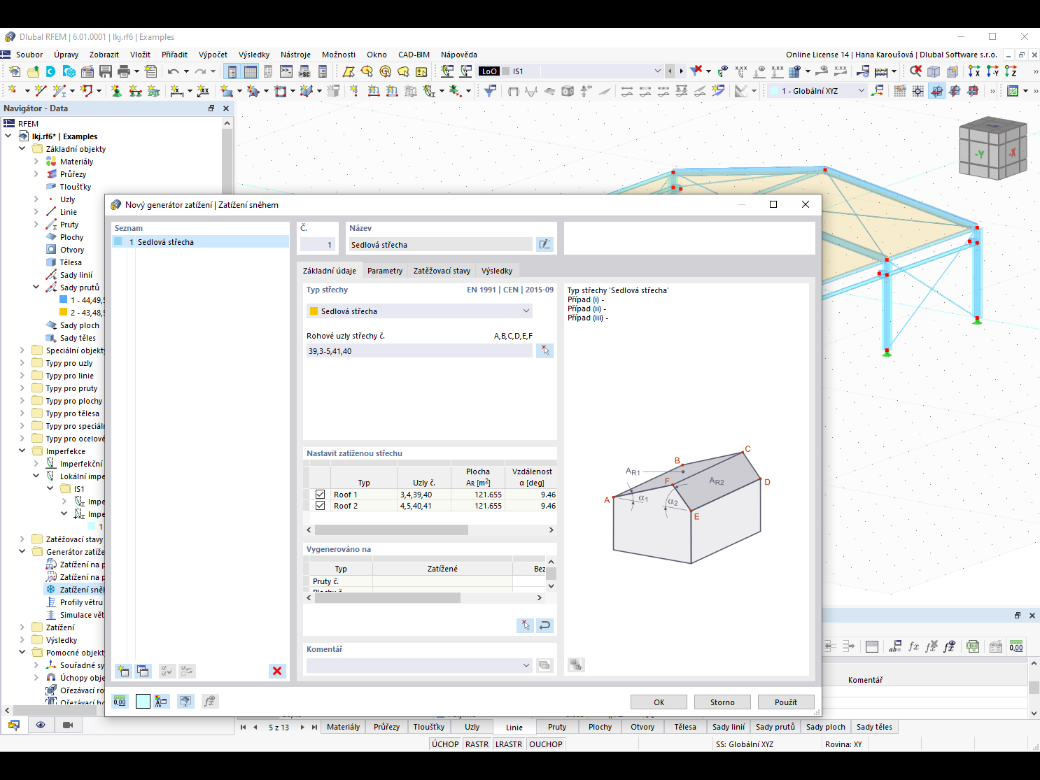Viewport: 1040px width, 780px height.
Task: Go to next table page arrow near 5 z 13
Action: [302, 727]
